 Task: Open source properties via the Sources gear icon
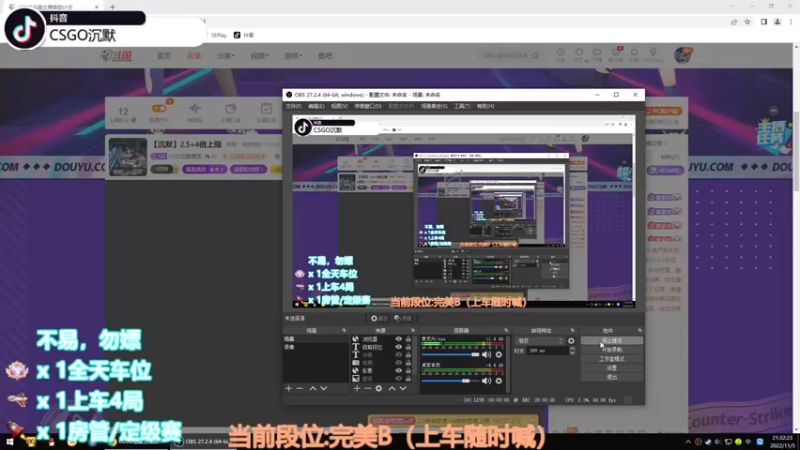click(379, 389)
